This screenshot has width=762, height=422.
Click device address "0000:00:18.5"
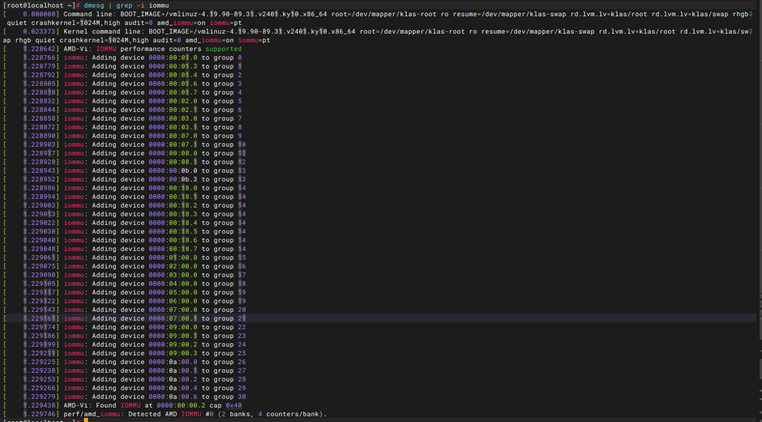[x=173, y=232]
